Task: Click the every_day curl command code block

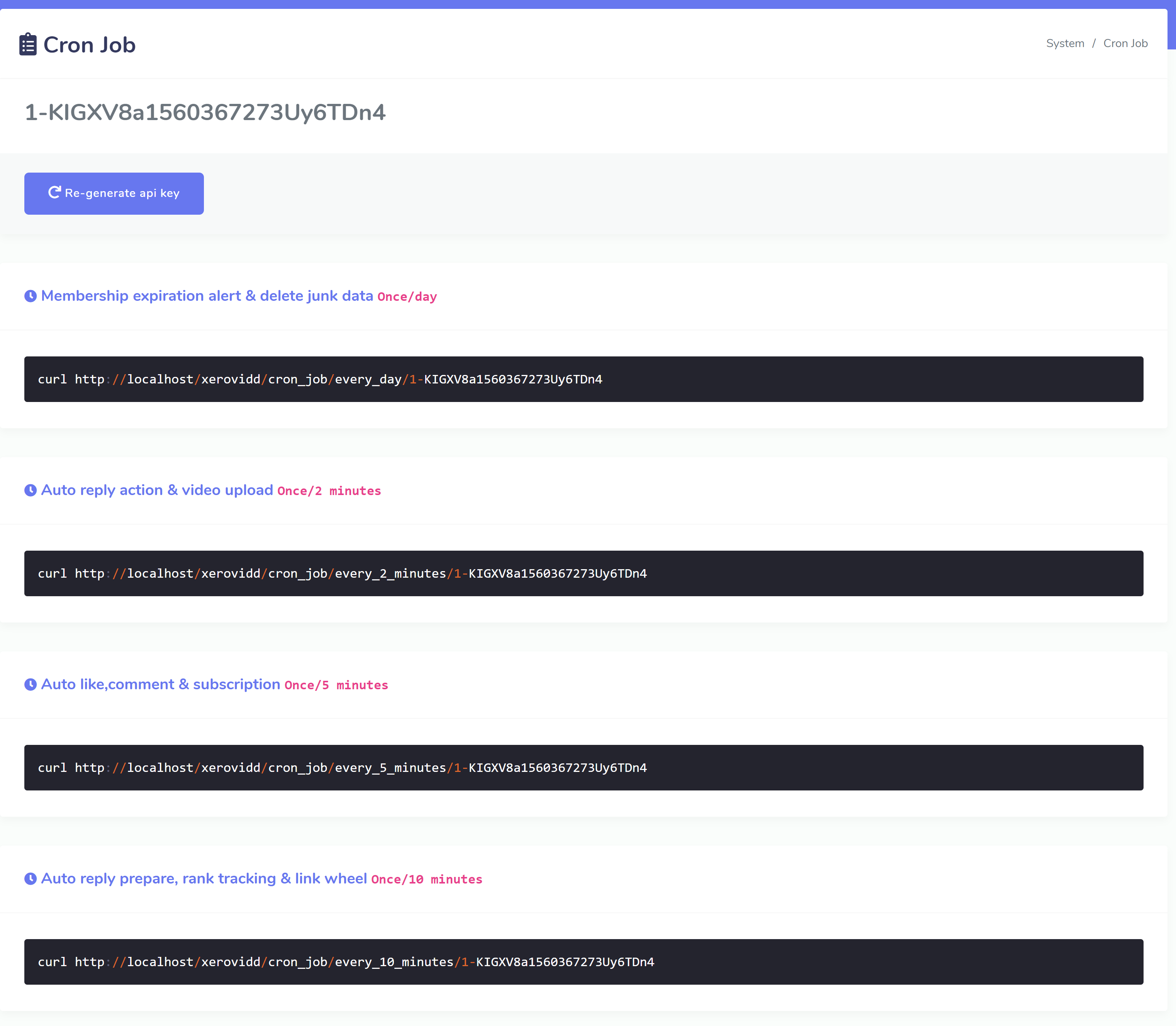Action: point(584,379)
